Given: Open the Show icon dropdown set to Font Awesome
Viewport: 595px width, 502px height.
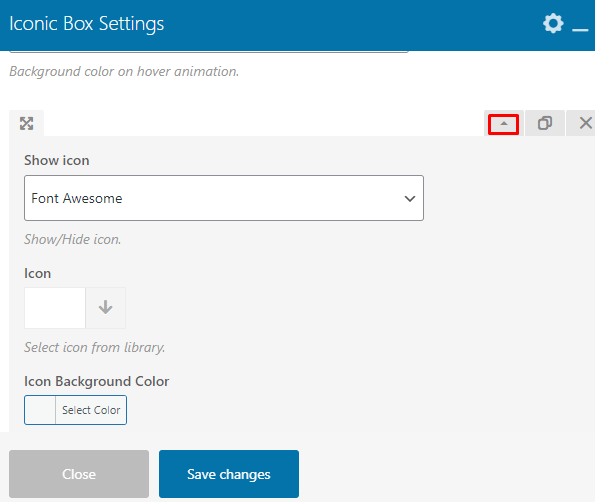Looking at the screenshot, I should 224,198.
